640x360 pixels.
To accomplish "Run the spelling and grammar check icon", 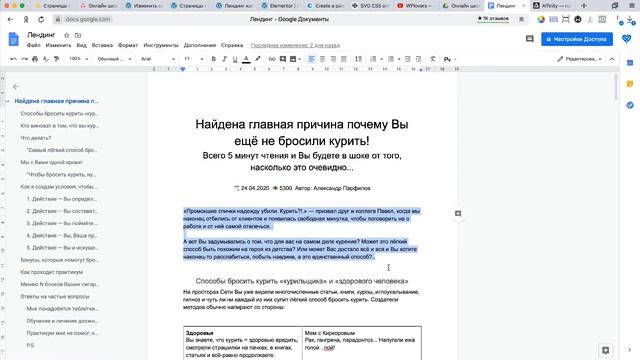I will [46, 59].
